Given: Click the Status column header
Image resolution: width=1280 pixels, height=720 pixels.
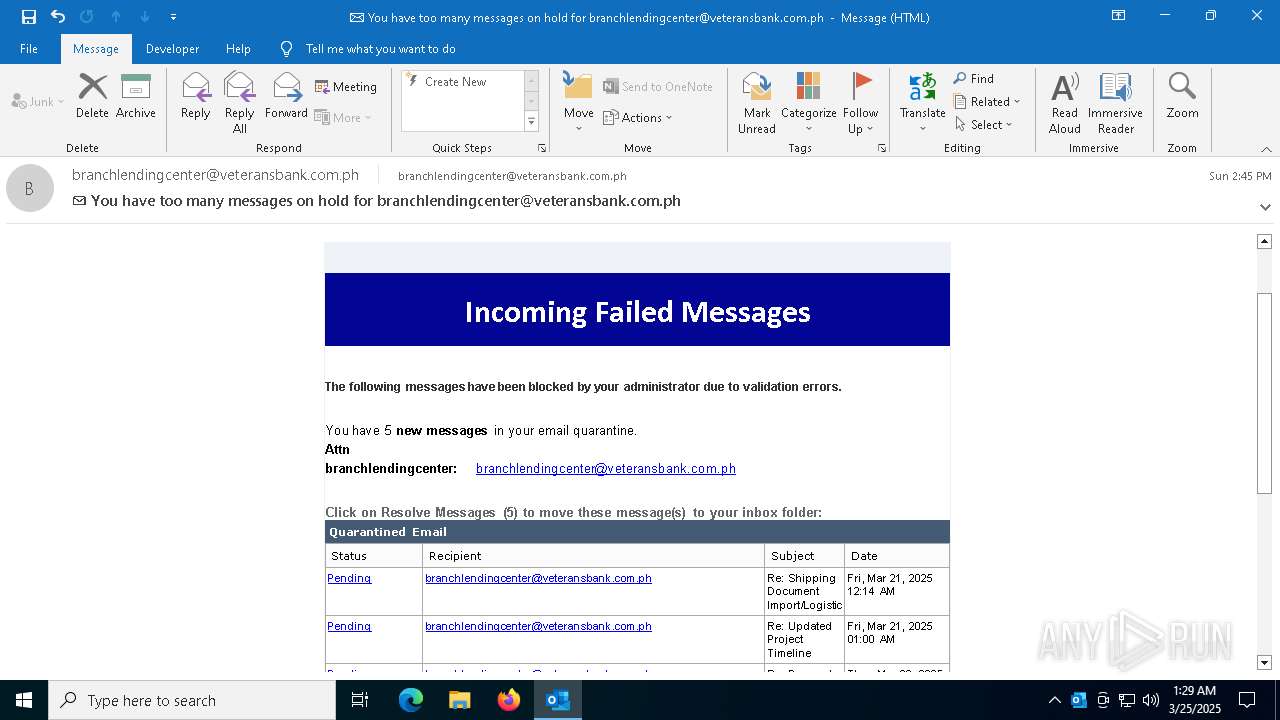Looking at the screenshot, I should click(x=374, y=556).
